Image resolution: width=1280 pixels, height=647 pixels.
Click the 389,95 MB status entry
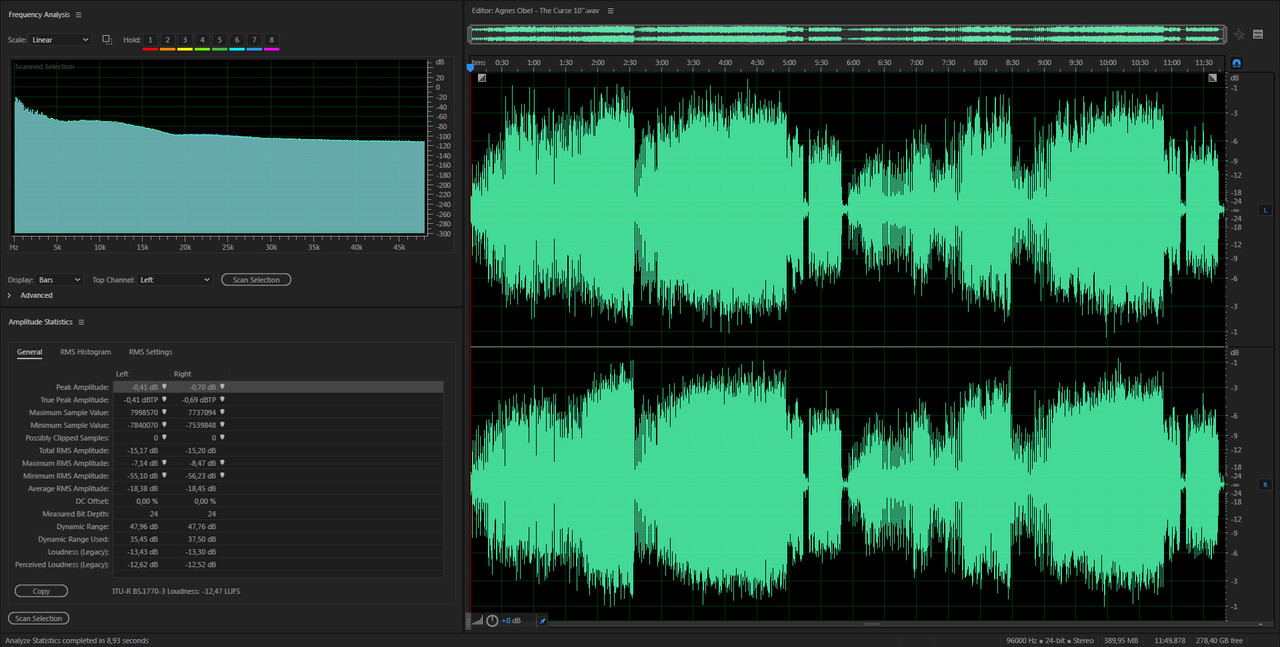click(x=1120, y=640)
